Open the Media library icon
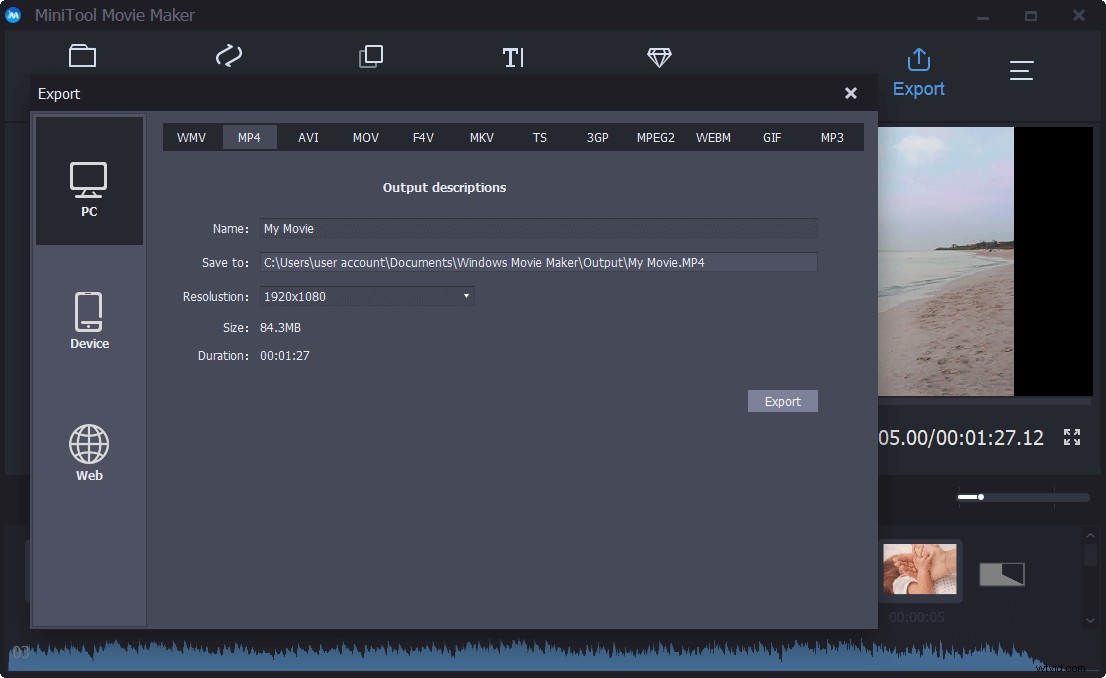The height and width of the screenshot is (678, 1106). point(82,55)
